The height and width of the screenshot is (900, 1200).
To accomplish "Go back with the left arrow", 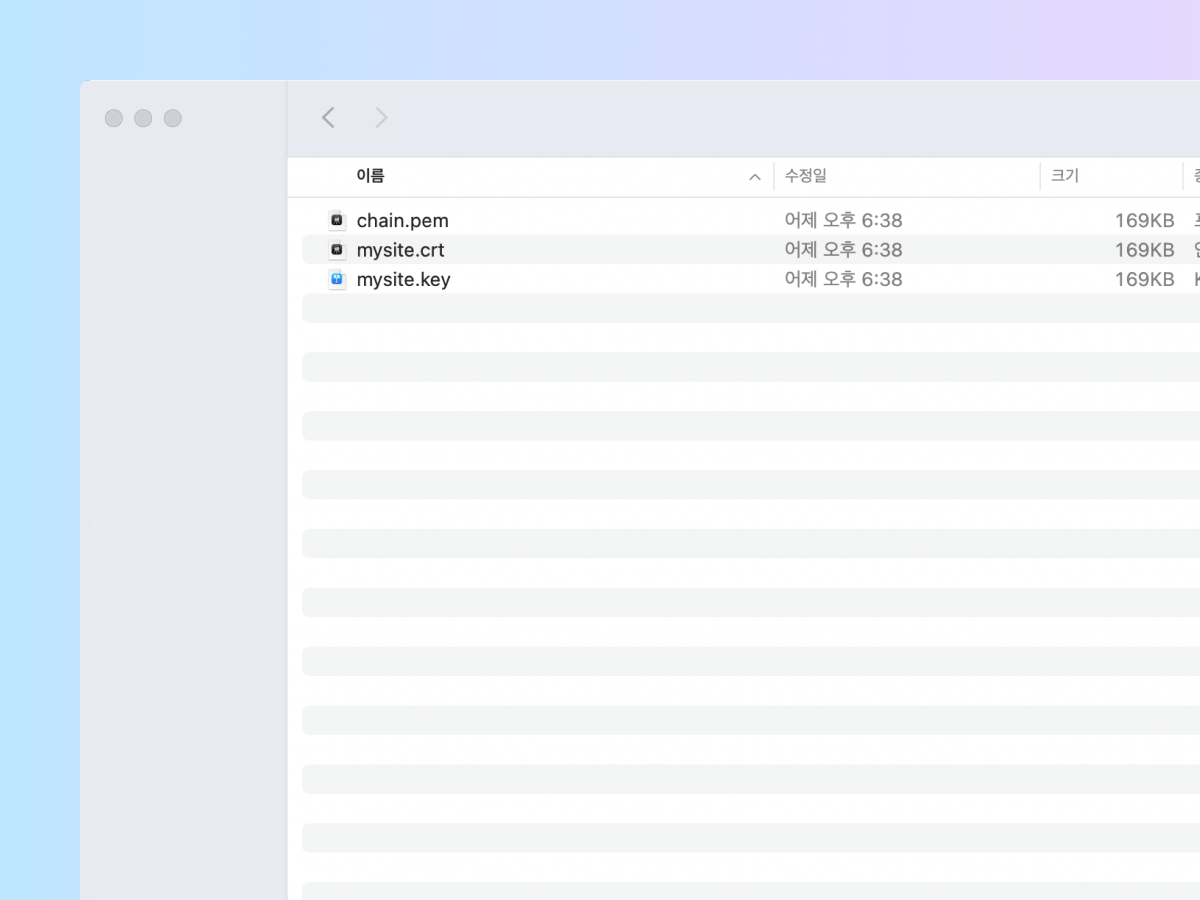I will pos(328,118).
